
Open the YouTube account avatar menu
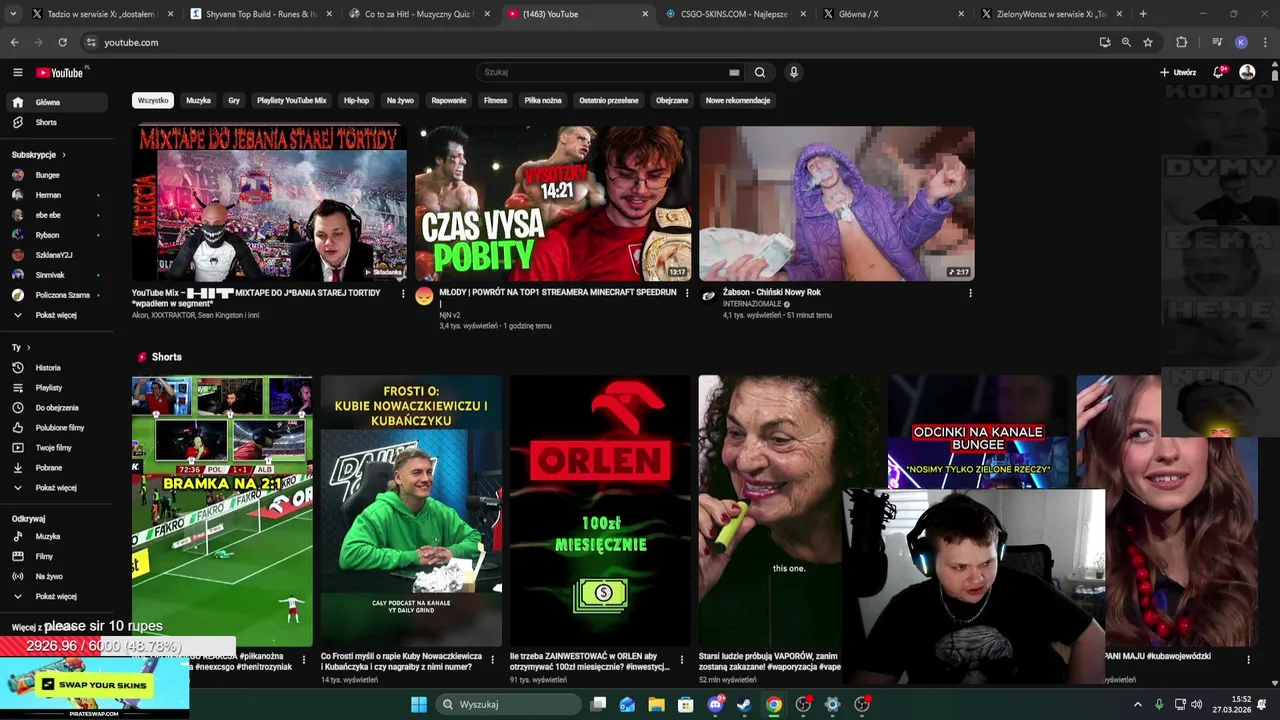point(1247,72)
